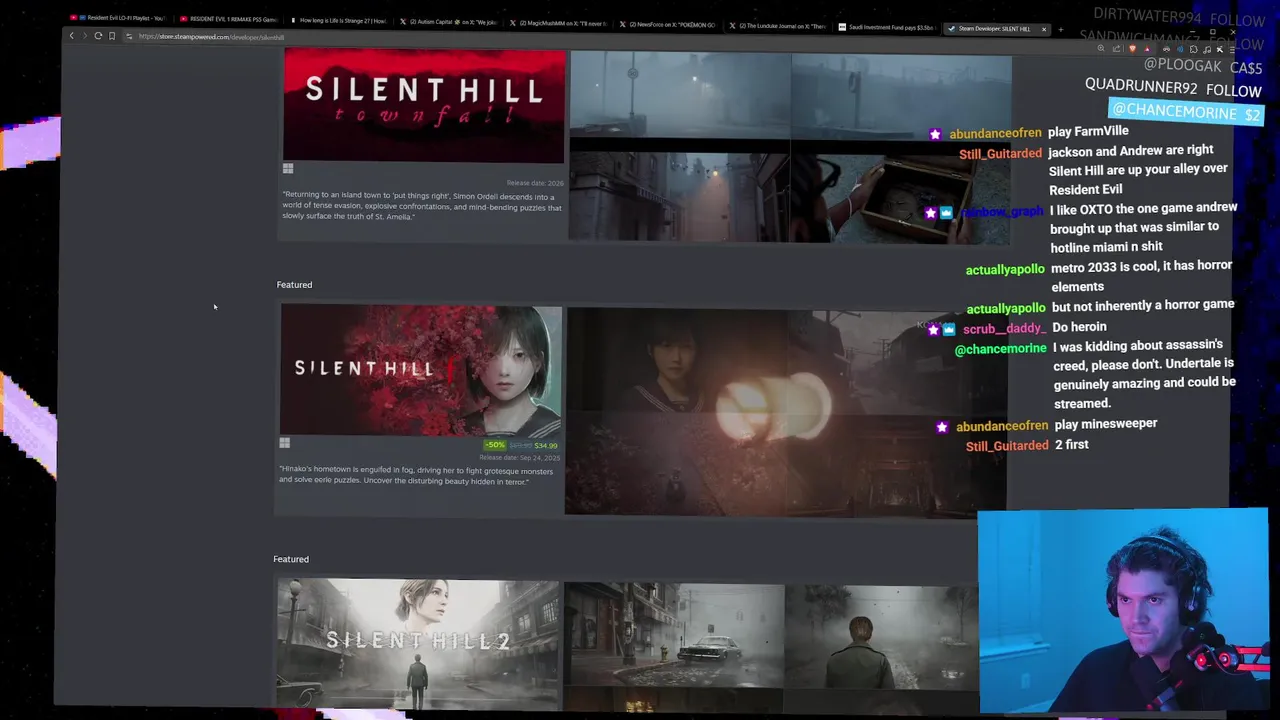This screenshot has width=1280, height=720.
Task: Open Saudi Investment Fund tab
Action: click(888, 27)
